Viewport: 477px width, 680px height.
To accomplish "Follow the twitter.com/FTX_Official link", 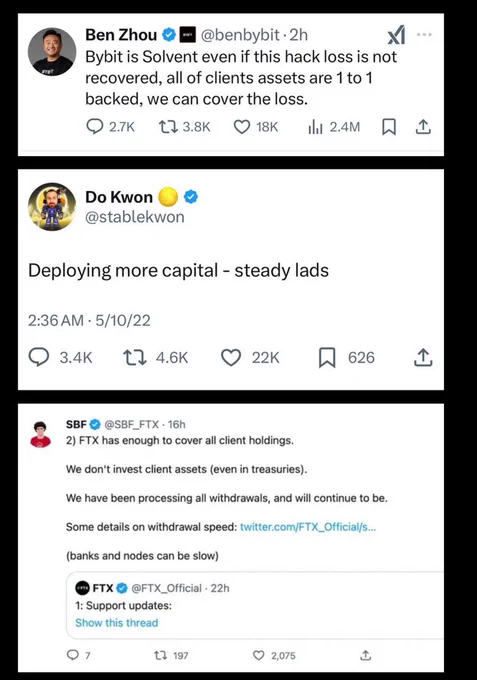I will (x=308, y=527).
